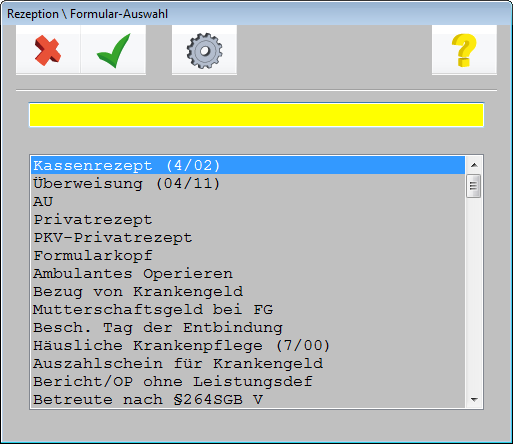This screenshot has height=444, width=513.
Task: Select Auszahlschein für Krankengeld
Action: 248,364
